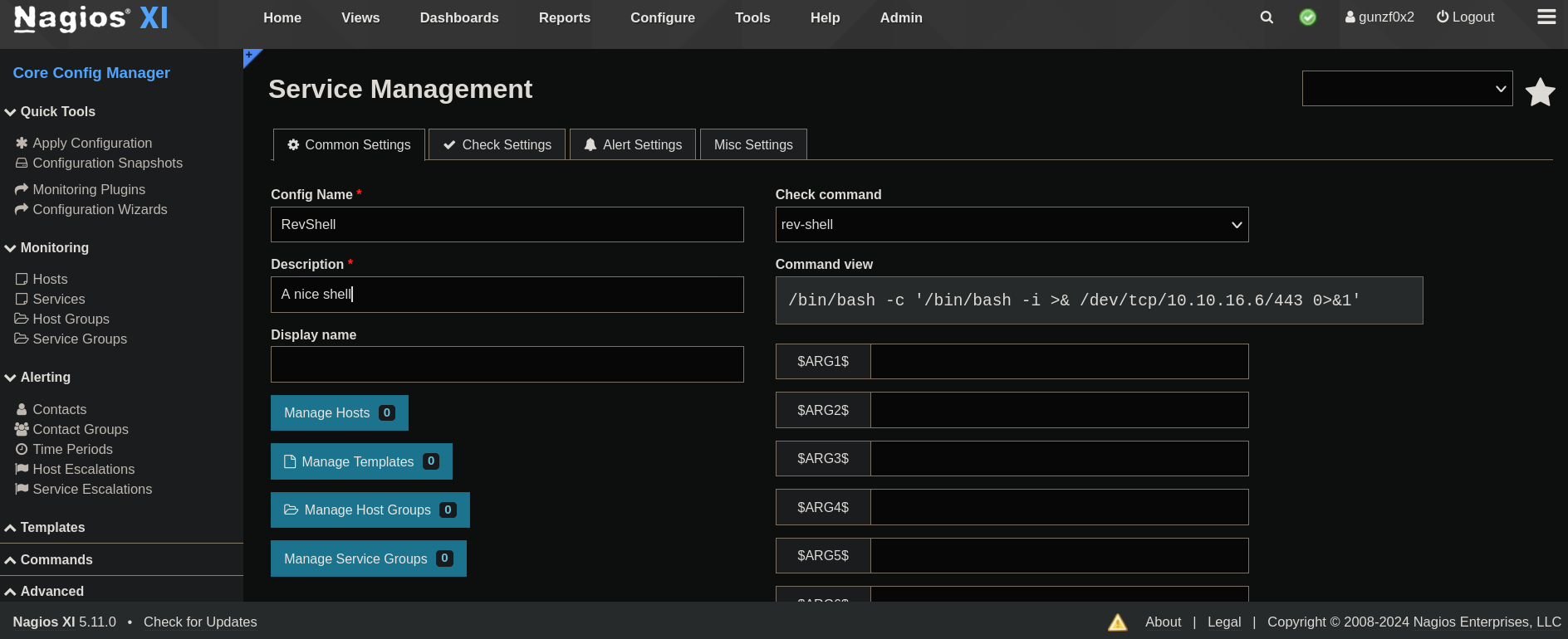The height and width of the screenshot is (639, 1568).
Task: Open the Home menu
Action: point(282,17)
